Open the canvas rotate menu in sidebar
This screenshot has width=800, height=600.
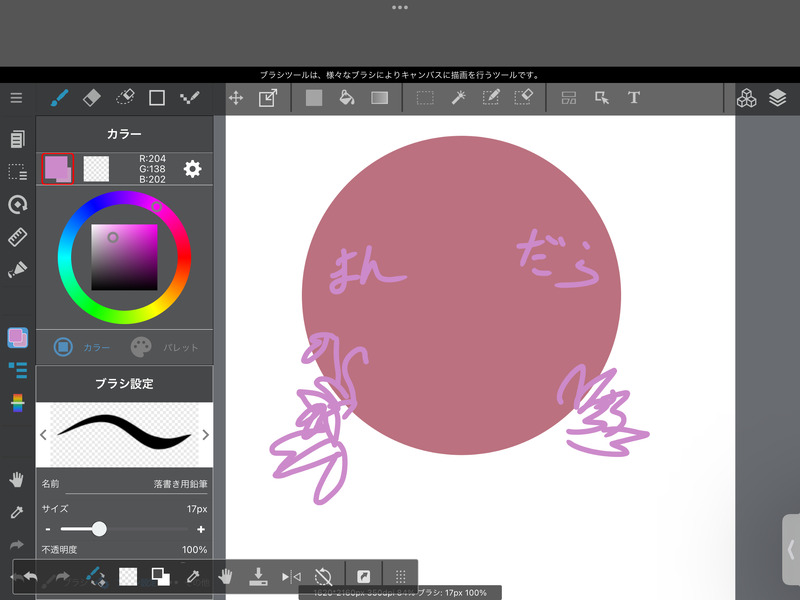[x=18, y=205]
